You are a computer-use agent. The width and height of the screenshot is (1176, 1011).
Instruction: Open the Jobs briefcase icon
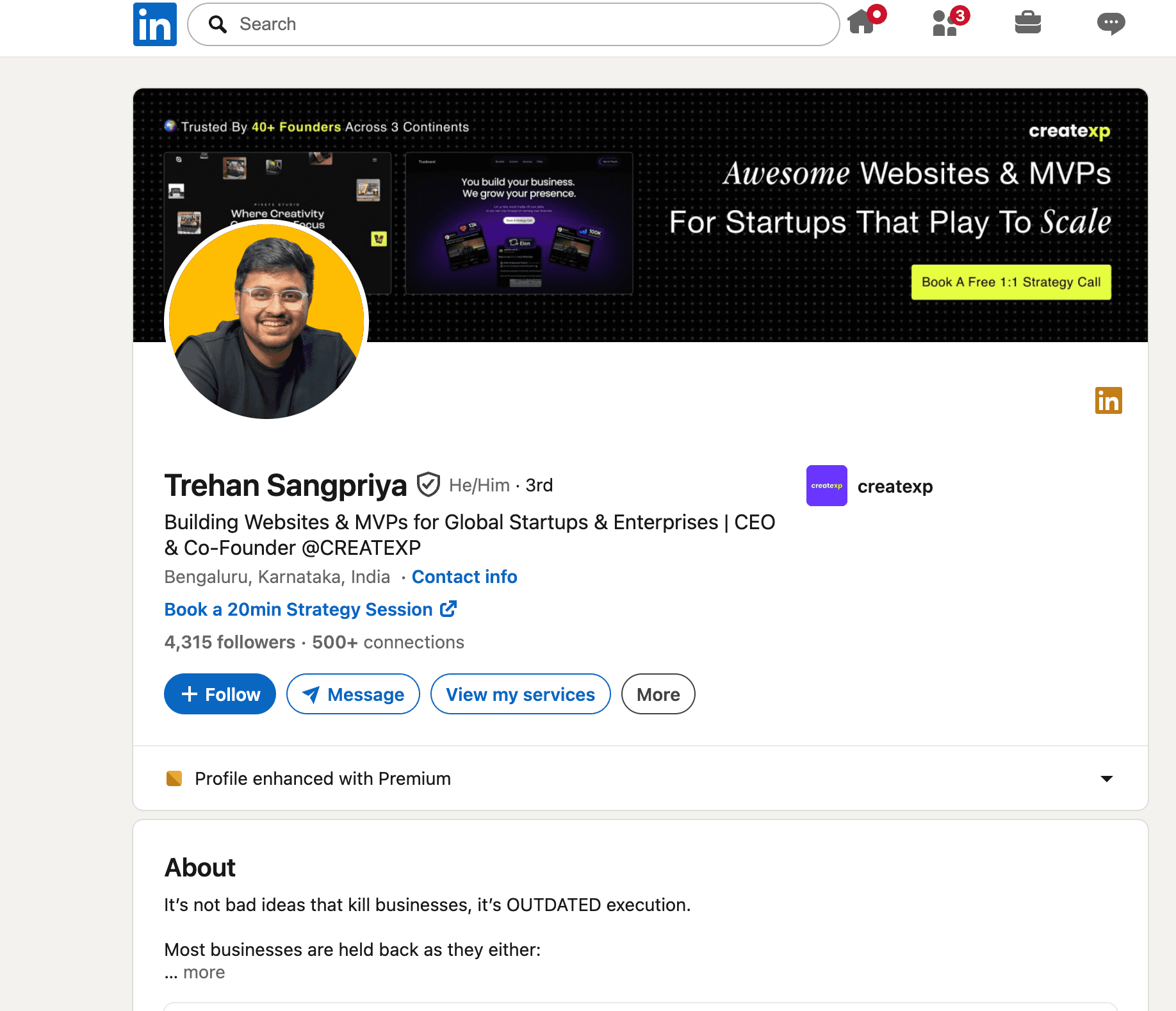(1027, 22)
